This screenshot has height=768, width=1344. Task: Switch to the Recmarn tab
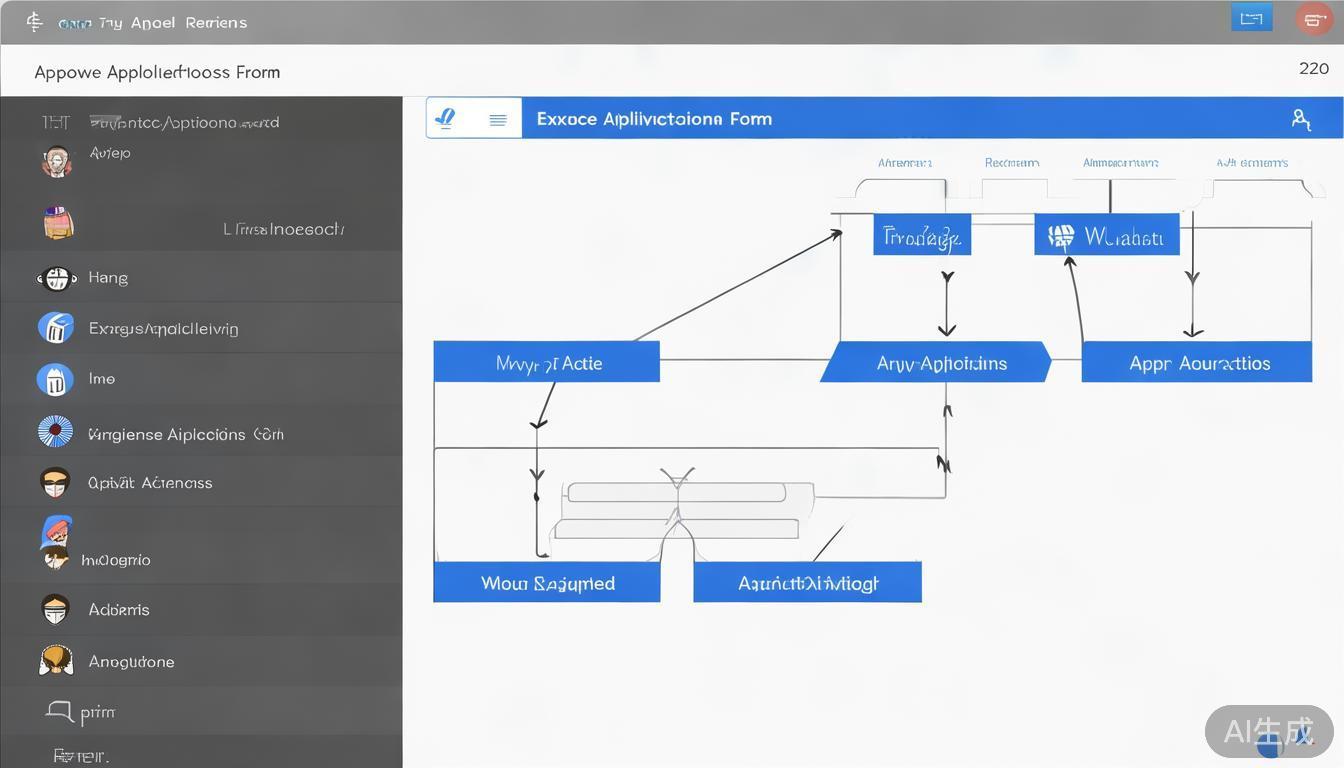pyautogui.click(x=1011, y=162)
